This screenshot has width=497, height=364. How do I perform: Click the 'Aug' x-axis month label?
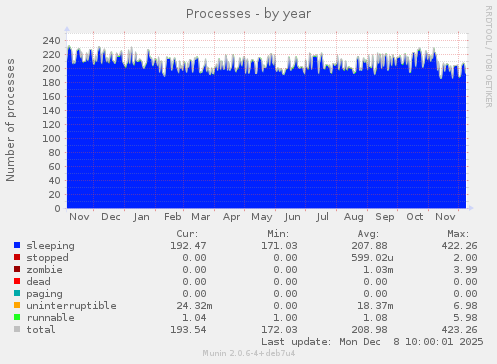point(354,217)
